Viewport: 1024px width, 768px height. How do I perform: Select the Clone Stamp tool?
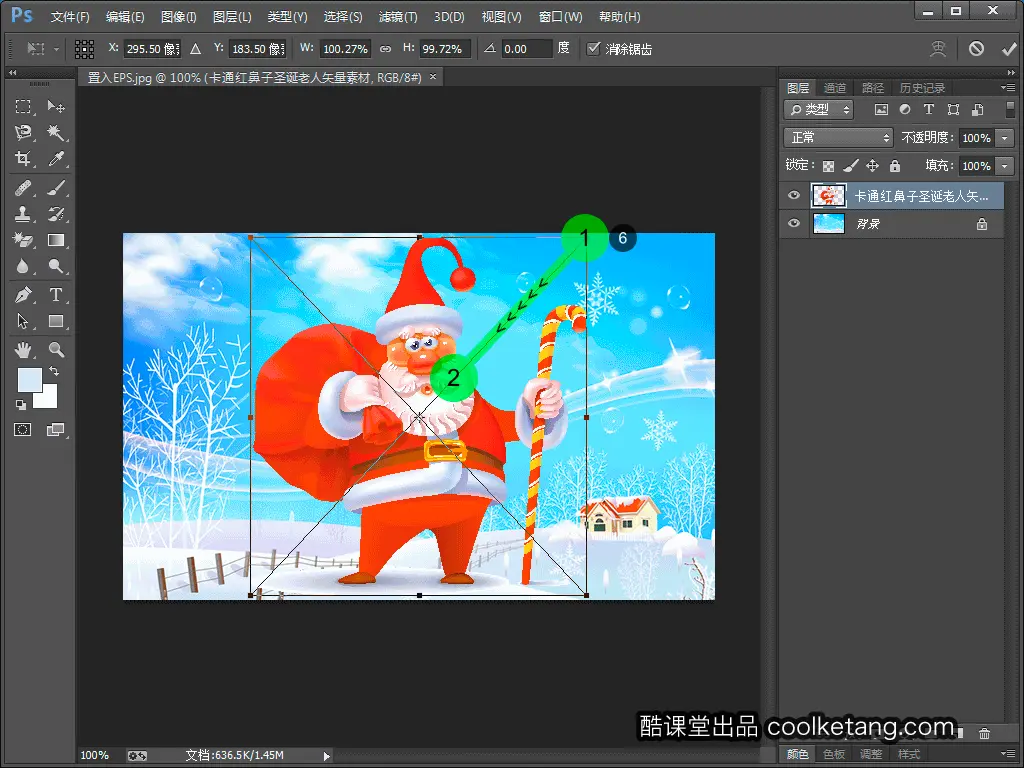pyautogui.click(x=23, y=214)
